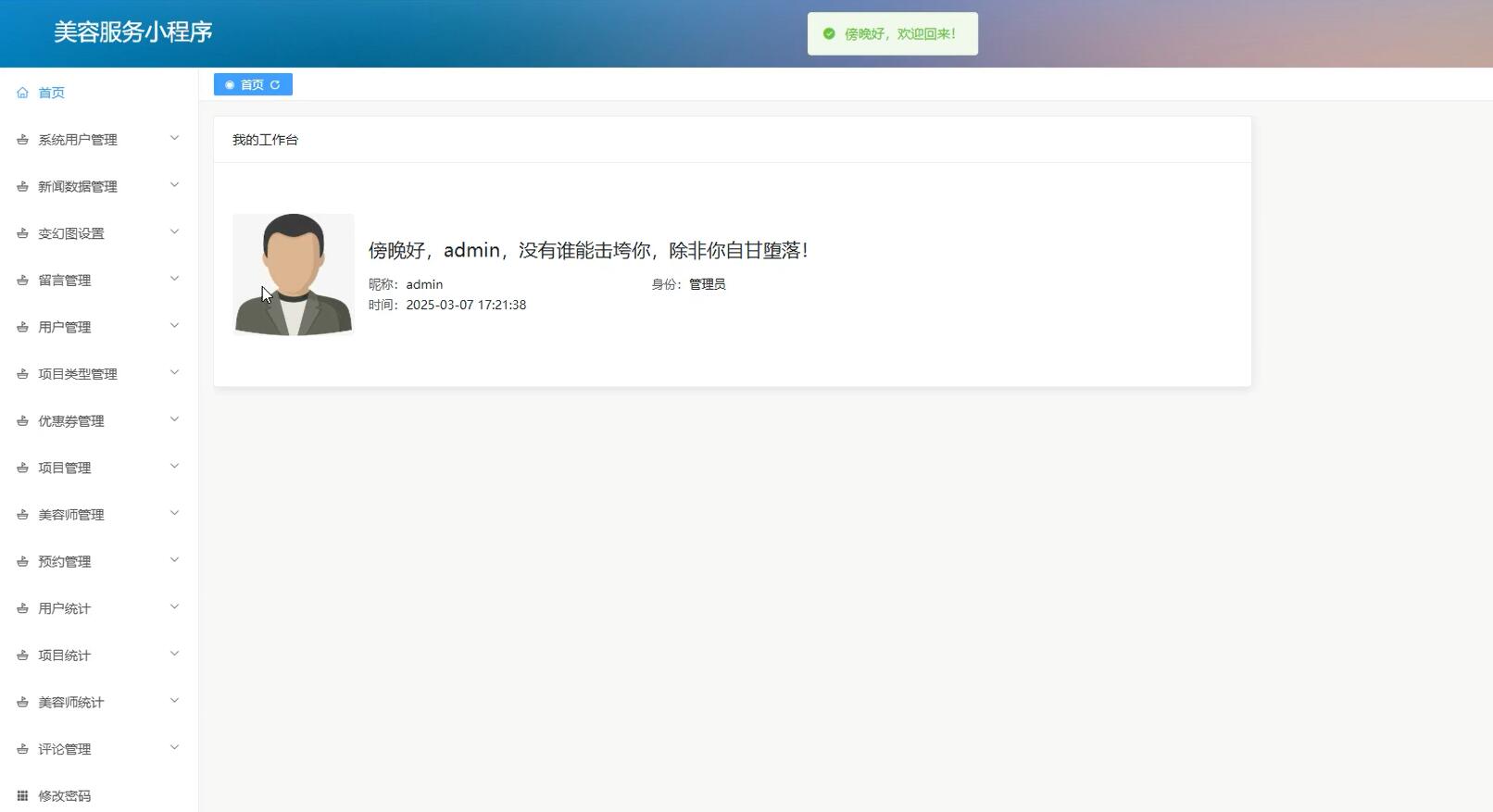Click the admin avatar picture
The height and width of the screenshot is (812, 1493).
tap(294, 275)
